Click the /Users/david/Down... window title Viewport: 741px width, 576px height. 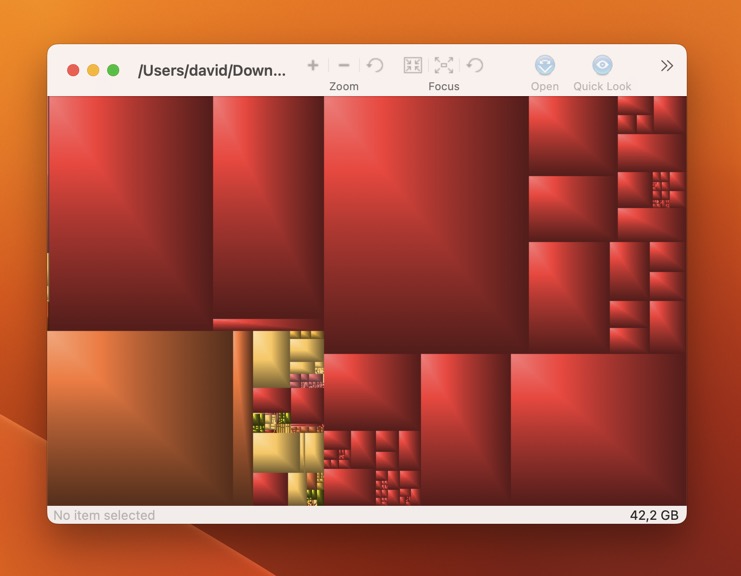click(212, 71)
